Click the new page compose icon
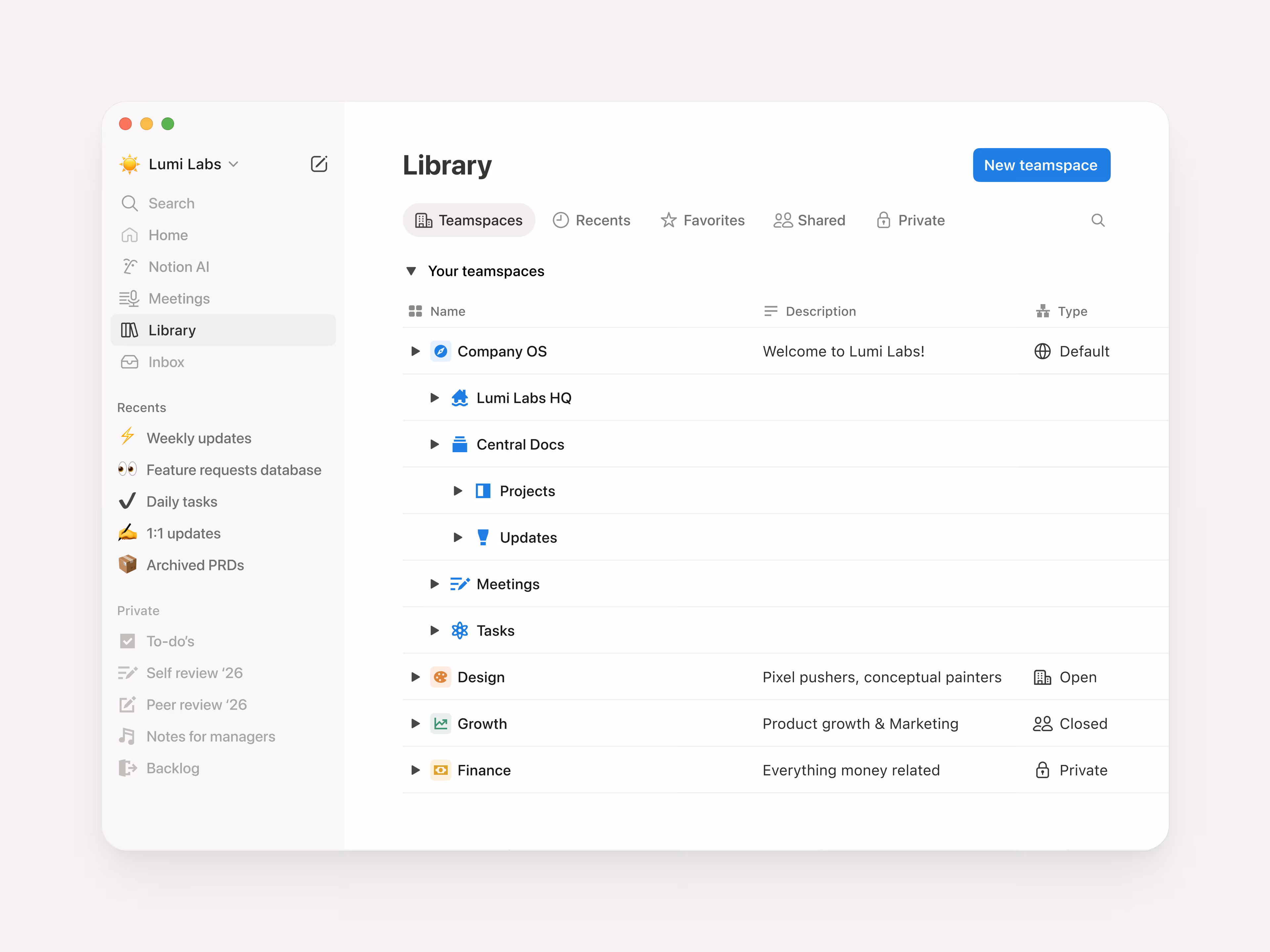 (319, 164)
